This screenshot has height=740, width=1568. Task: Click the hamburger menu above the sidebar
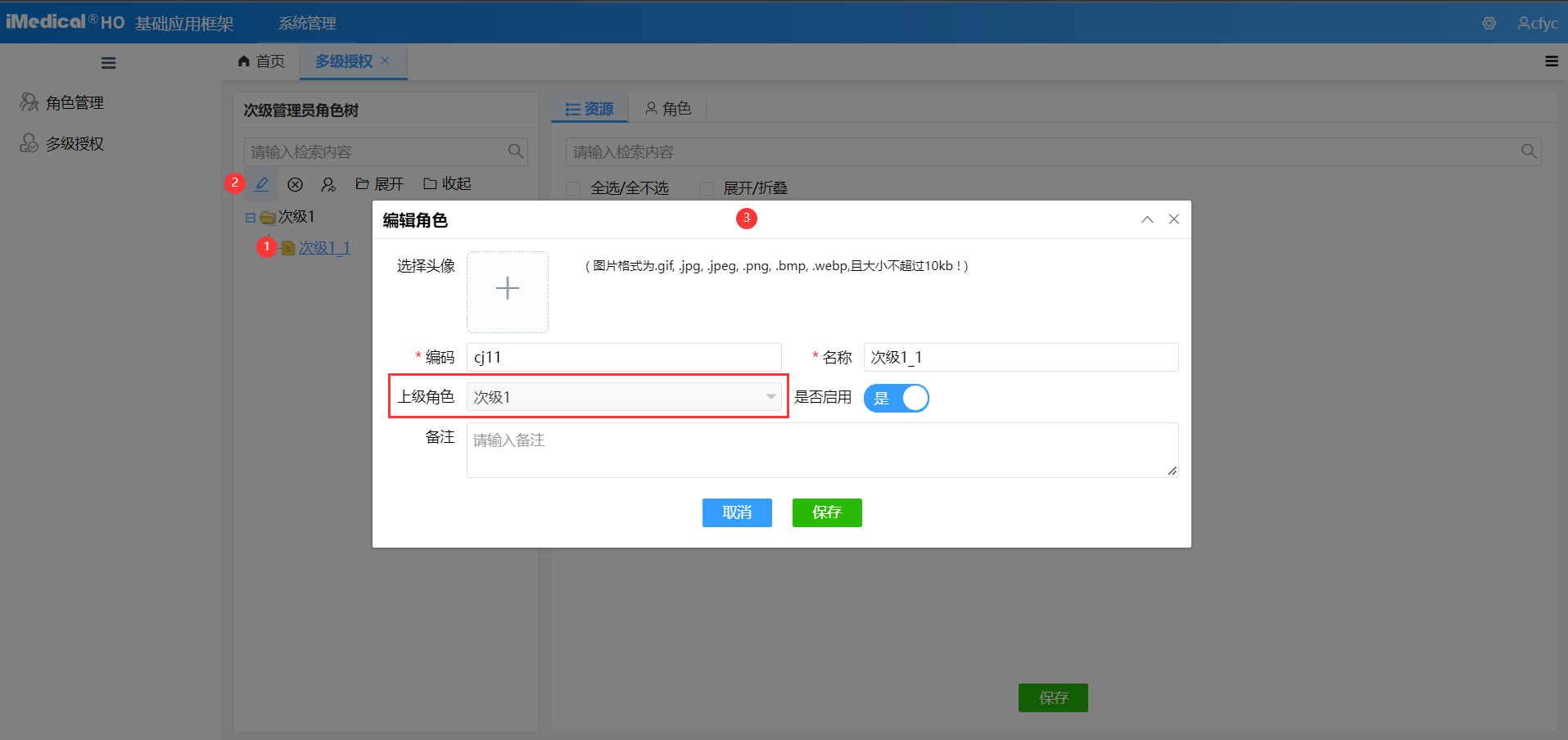point(108,62)
